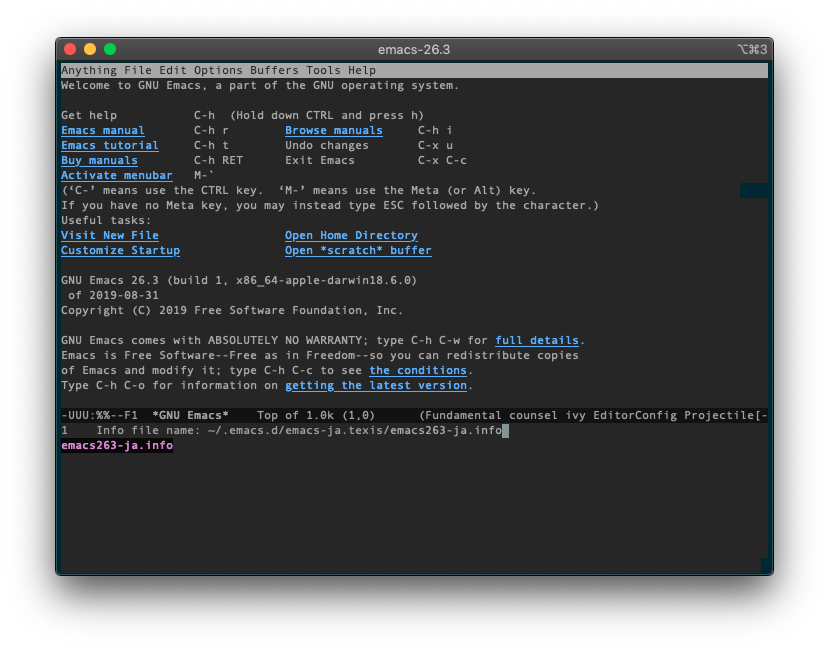Open the File menu

click(x=138, y=70)
